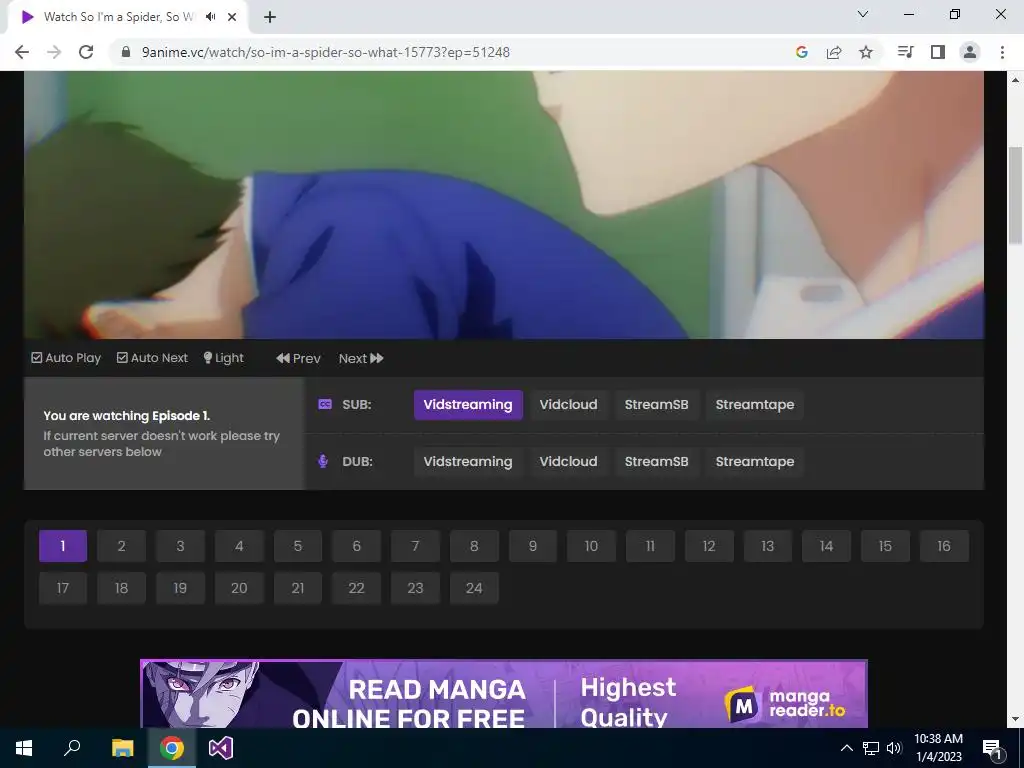Select episode 2
Image resolution: width=1024 pixels, height=768 pixels.
pyautogui.click(x=121, y=546)
